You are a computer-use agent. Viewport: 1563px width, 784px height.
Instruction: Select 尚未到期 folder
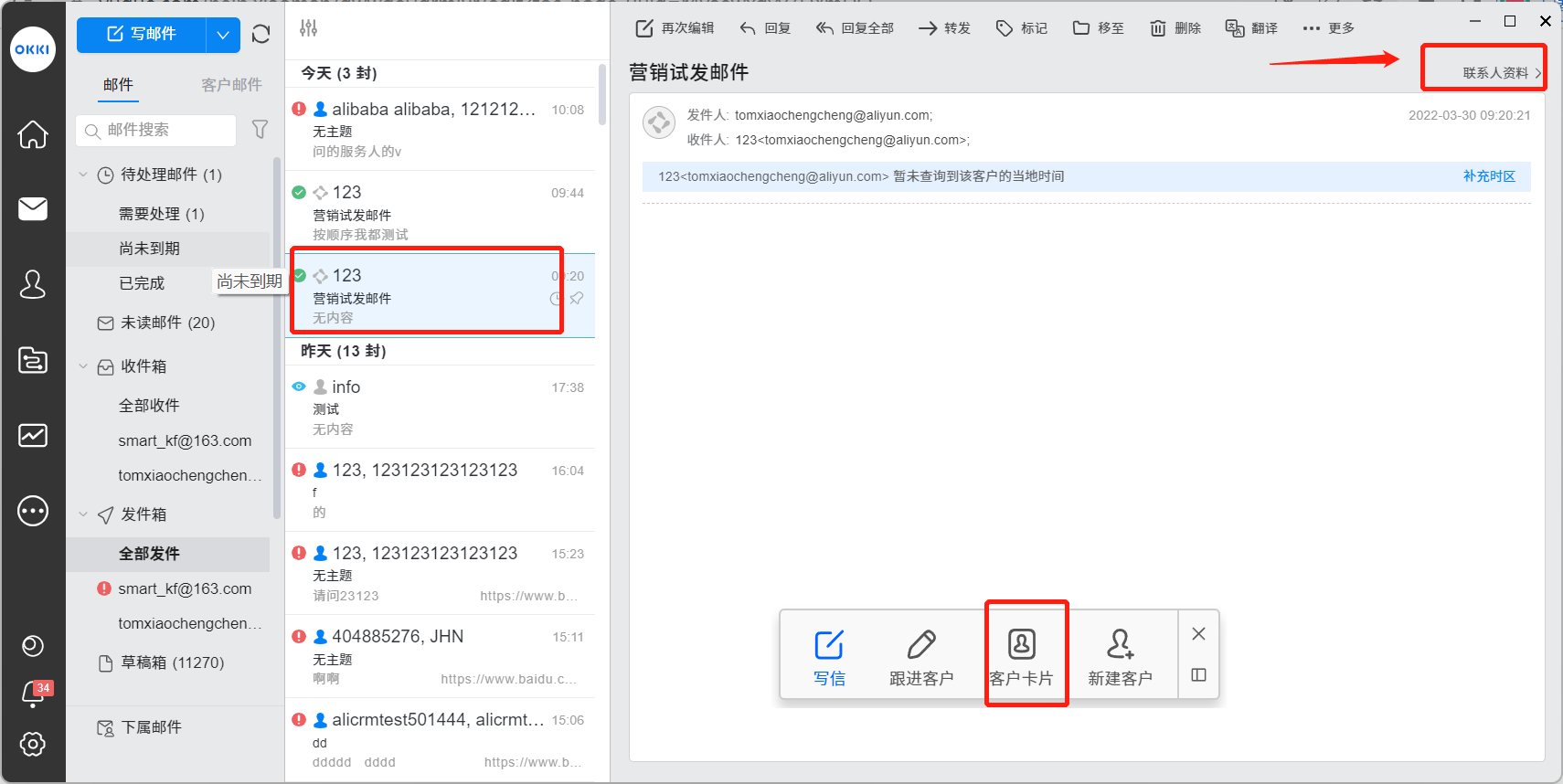point(168,249)
